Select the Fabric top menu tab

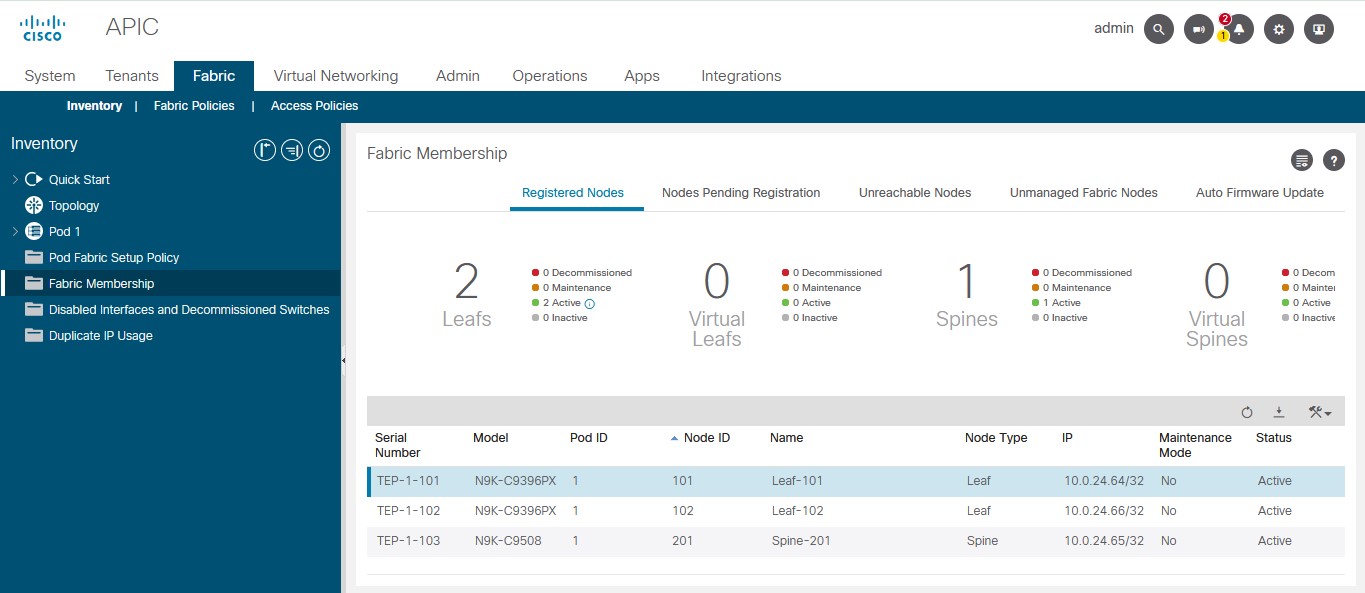point(214,76)
